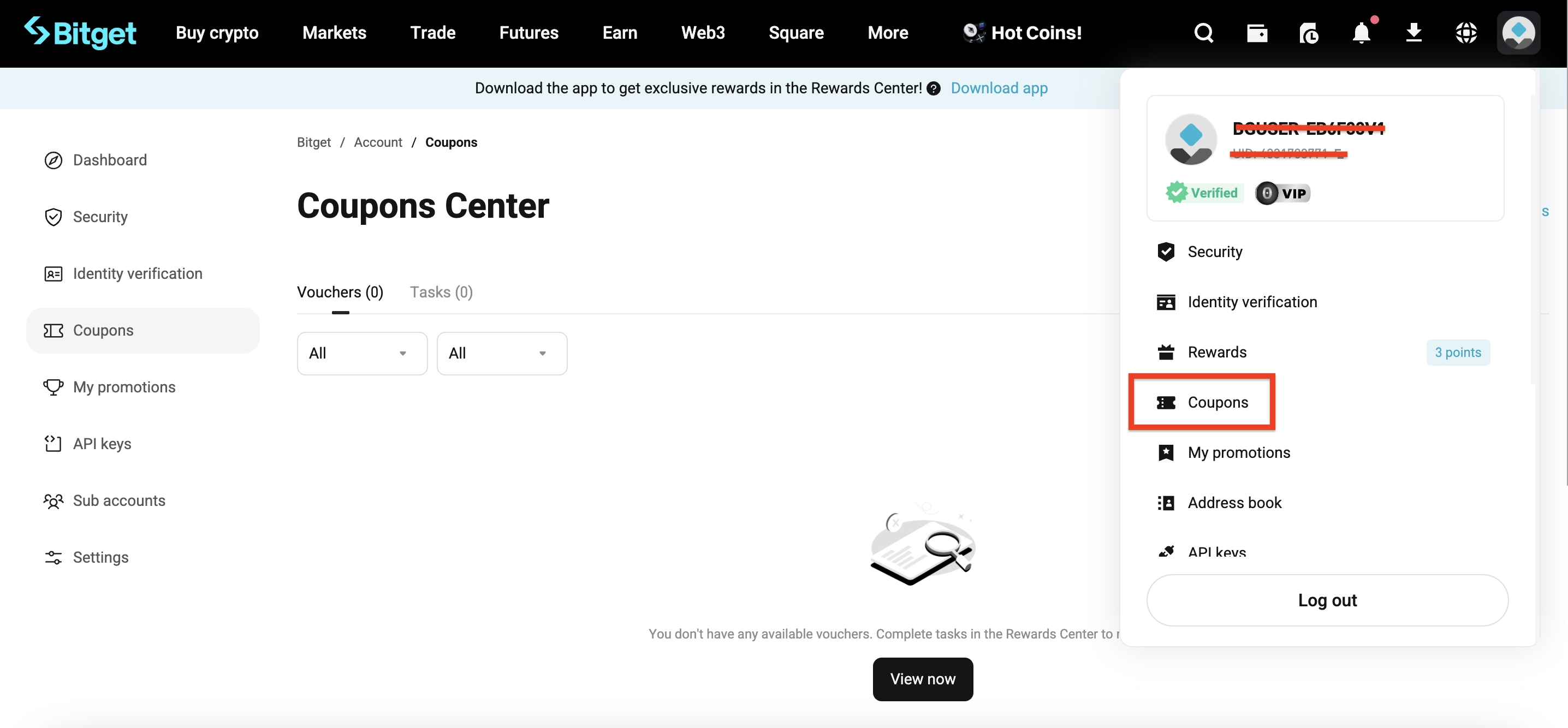Click the Settings sliders icon in sidebar
Screen dimensions: 1568x728
(54, 557)
